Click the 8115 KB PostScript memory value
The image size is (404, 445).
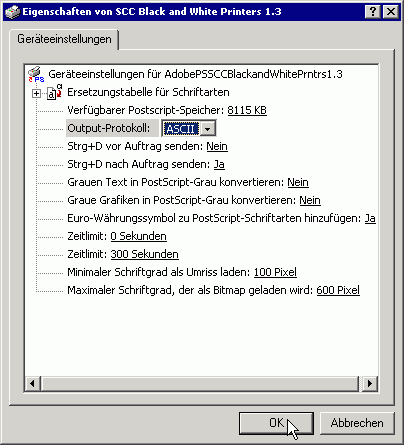click(x=247, y=110)
